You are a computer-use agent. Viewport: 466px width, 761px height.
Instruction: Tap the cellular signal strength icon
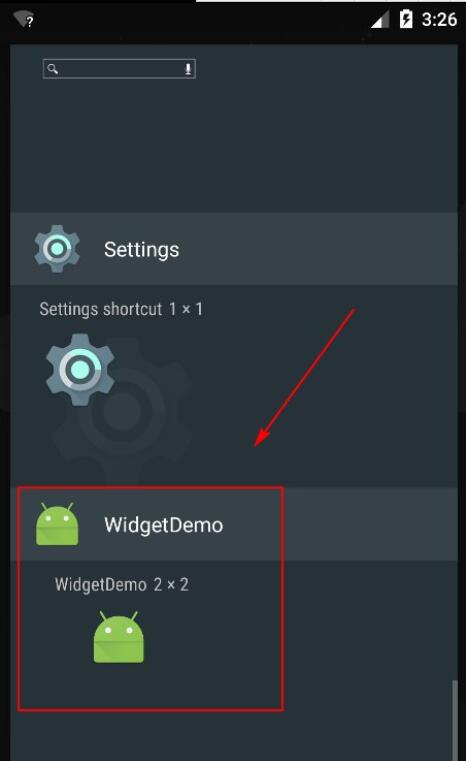pyautogui.click(x=381, y=20)
